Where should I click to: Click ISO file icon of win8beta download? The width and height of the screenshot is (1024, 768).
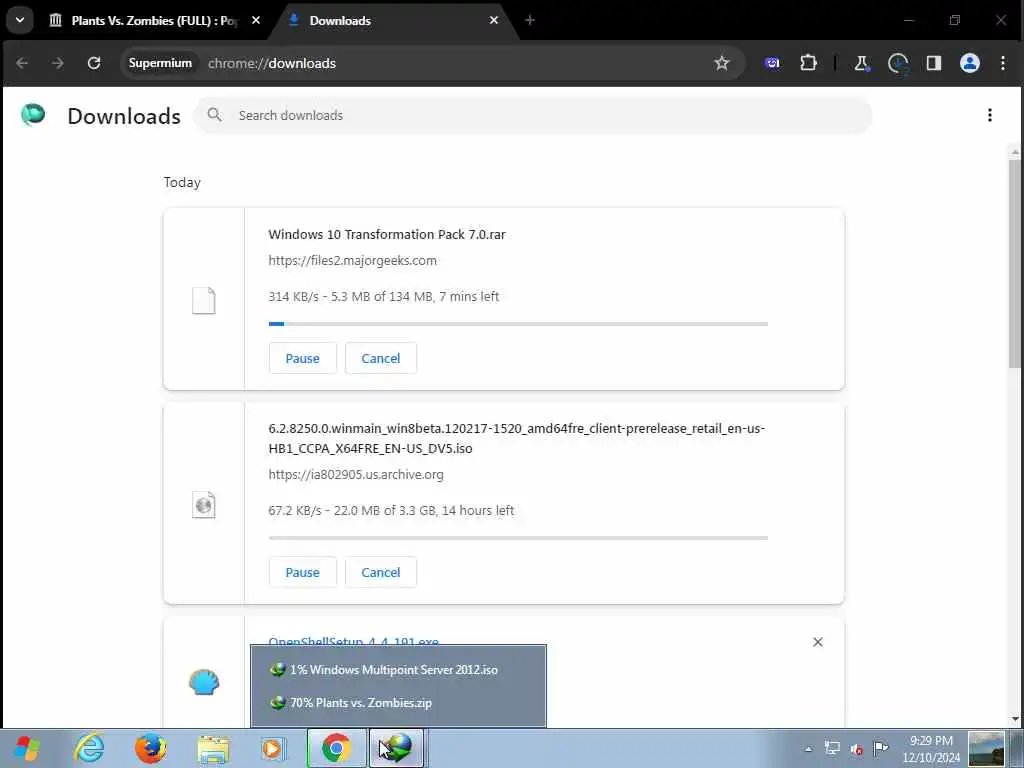204,505
